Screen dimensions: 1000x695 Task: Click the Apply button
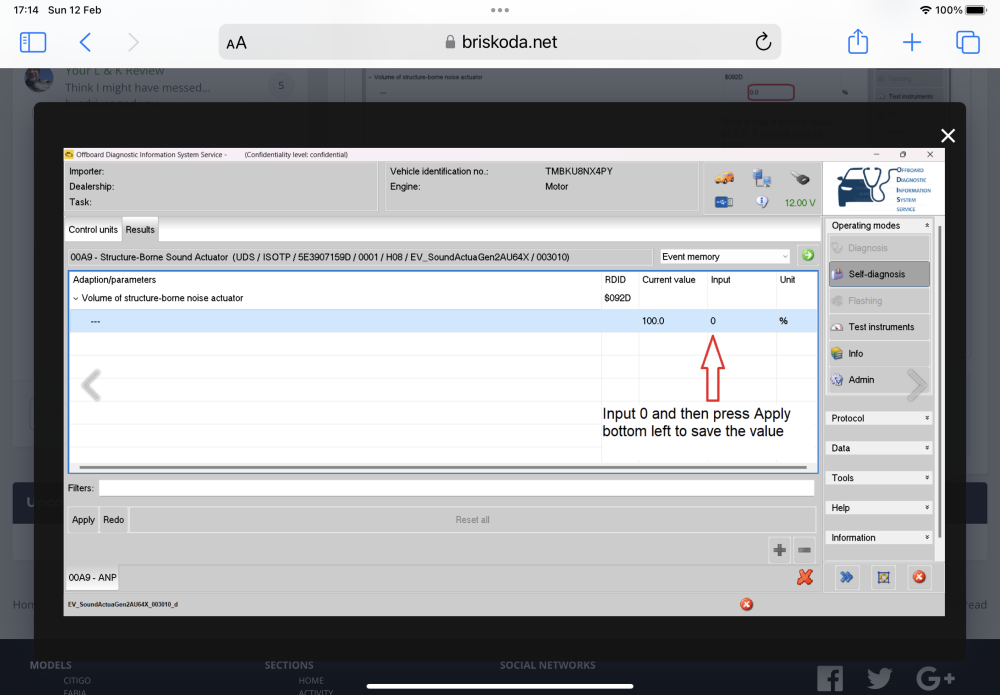(83, 520)
